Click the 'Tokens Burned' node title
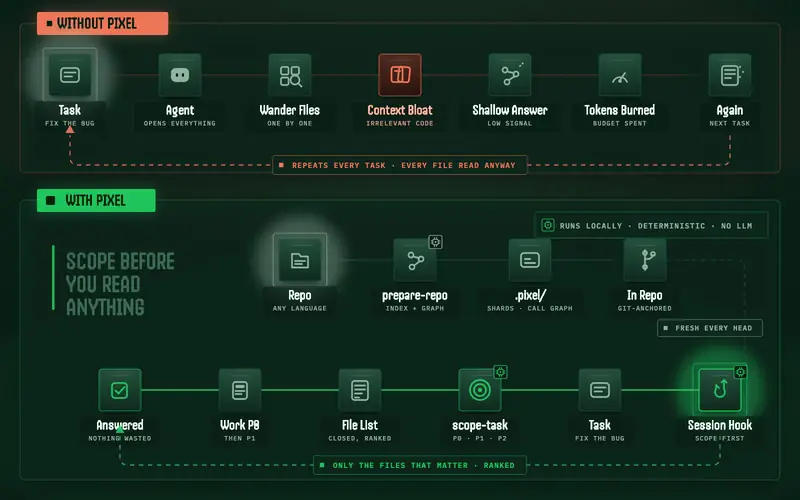Screen dimensions: 800x500 pyautogui.click(x=620, y=110)
